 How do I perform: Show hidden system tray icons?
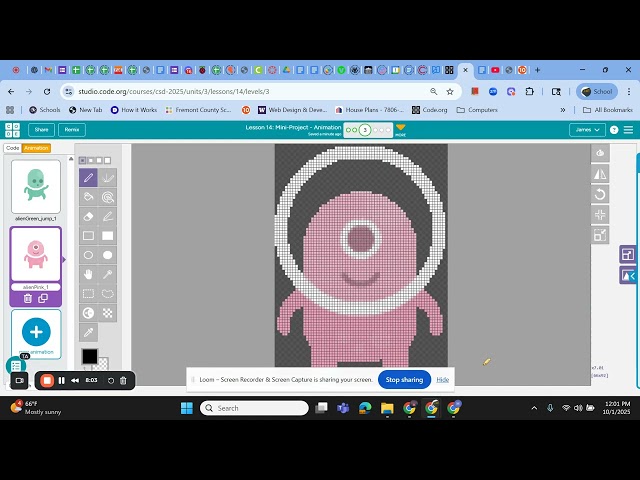coord(534,408)
